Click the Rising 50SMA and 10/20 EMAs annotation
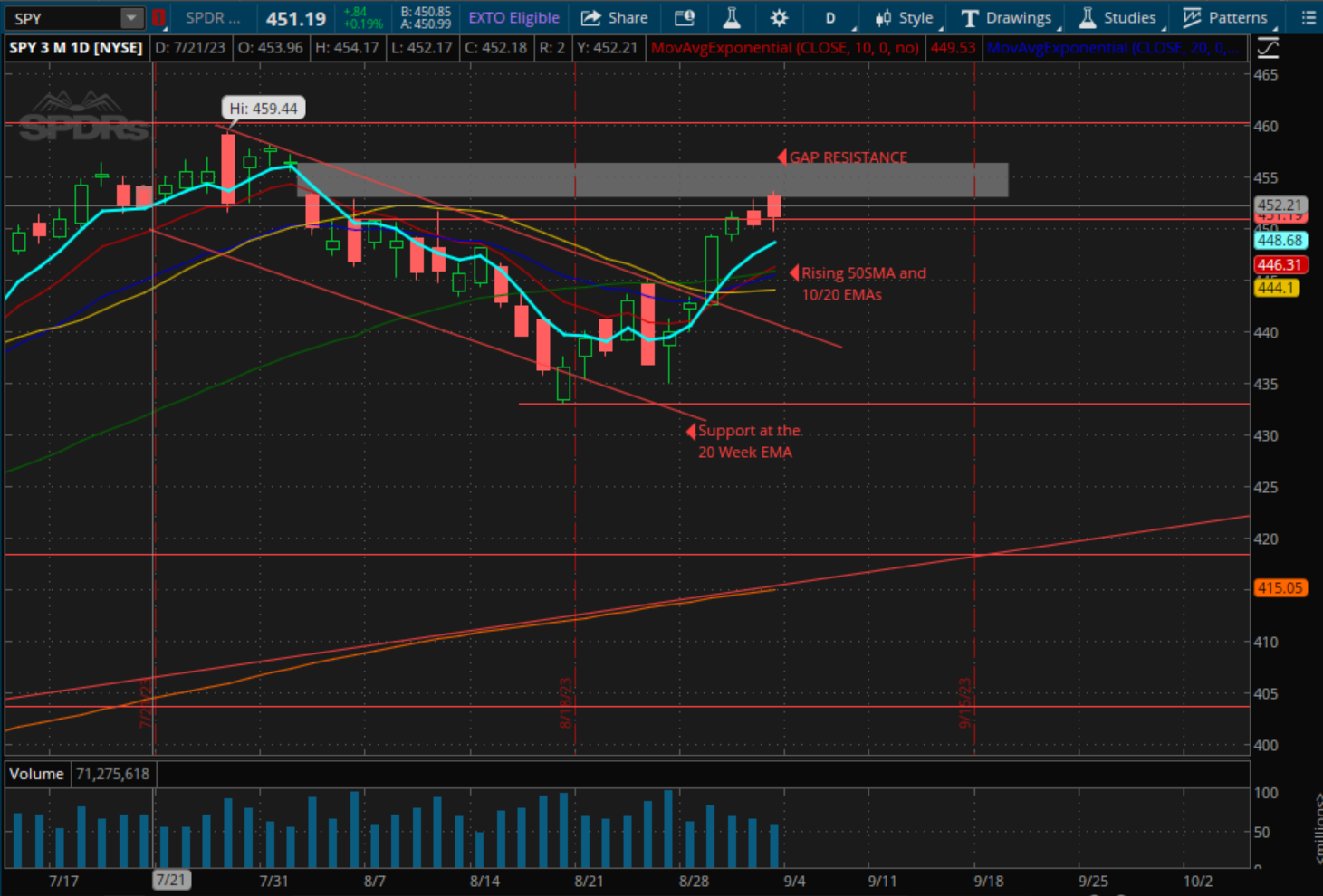The image size is (1323, 896). [x=863, y=283]
